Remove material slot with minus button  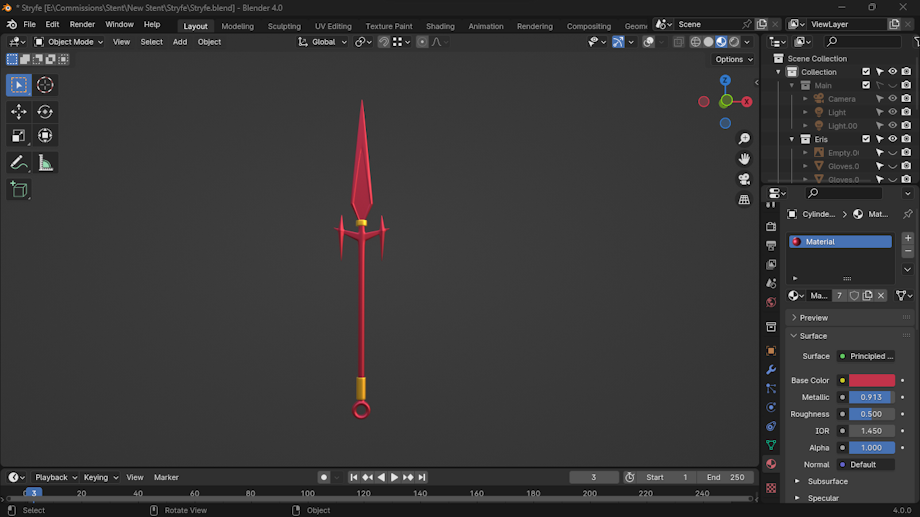pyautogui.click(x=908, y=251)
